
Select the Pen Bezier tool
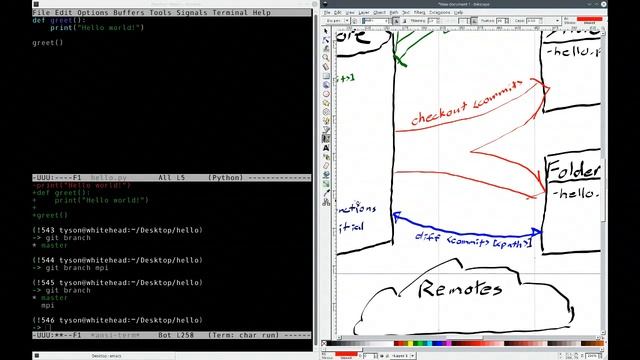(x=326, y=130)
